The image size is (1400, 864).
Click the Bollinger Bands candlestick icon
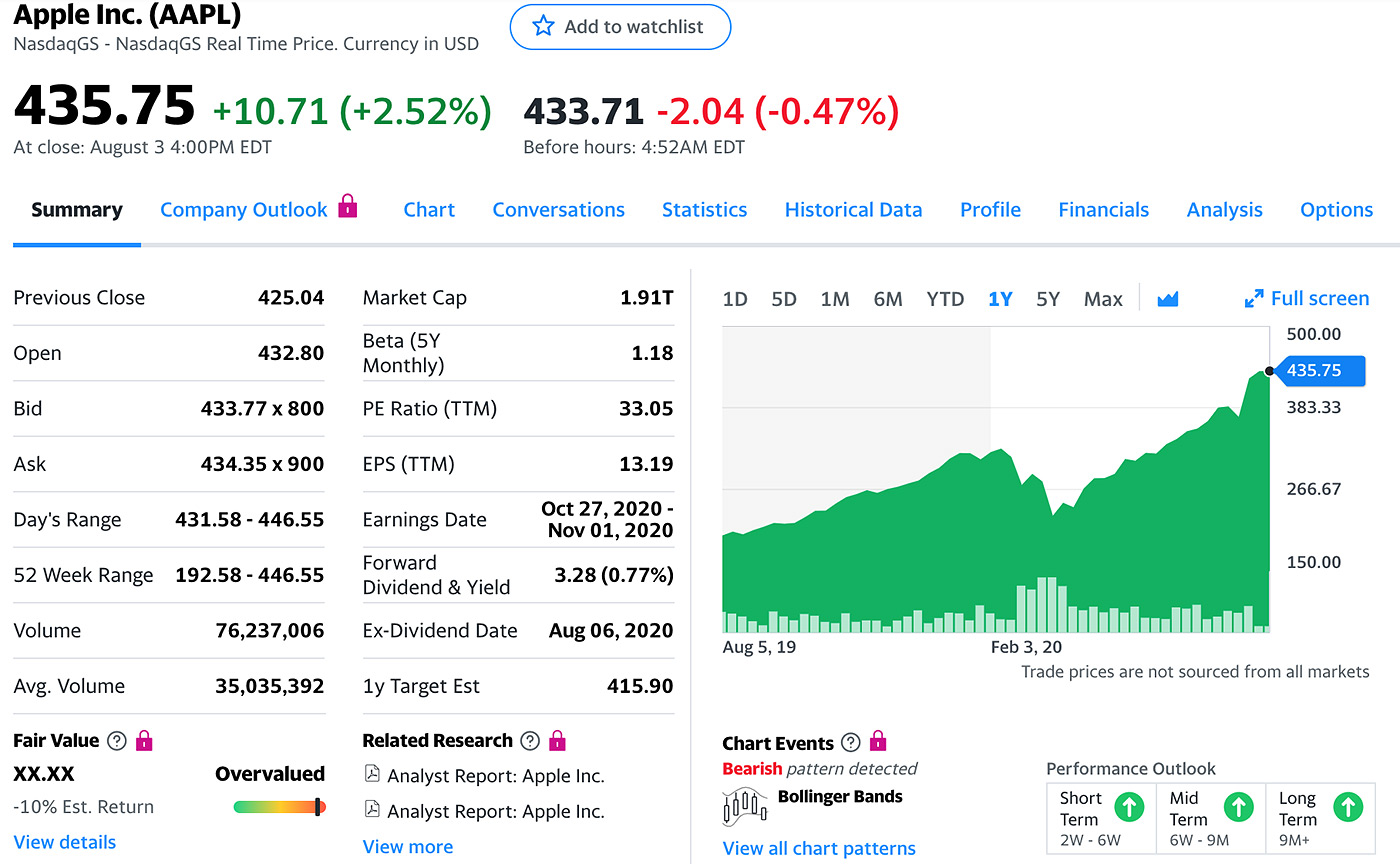pos(742,805)
